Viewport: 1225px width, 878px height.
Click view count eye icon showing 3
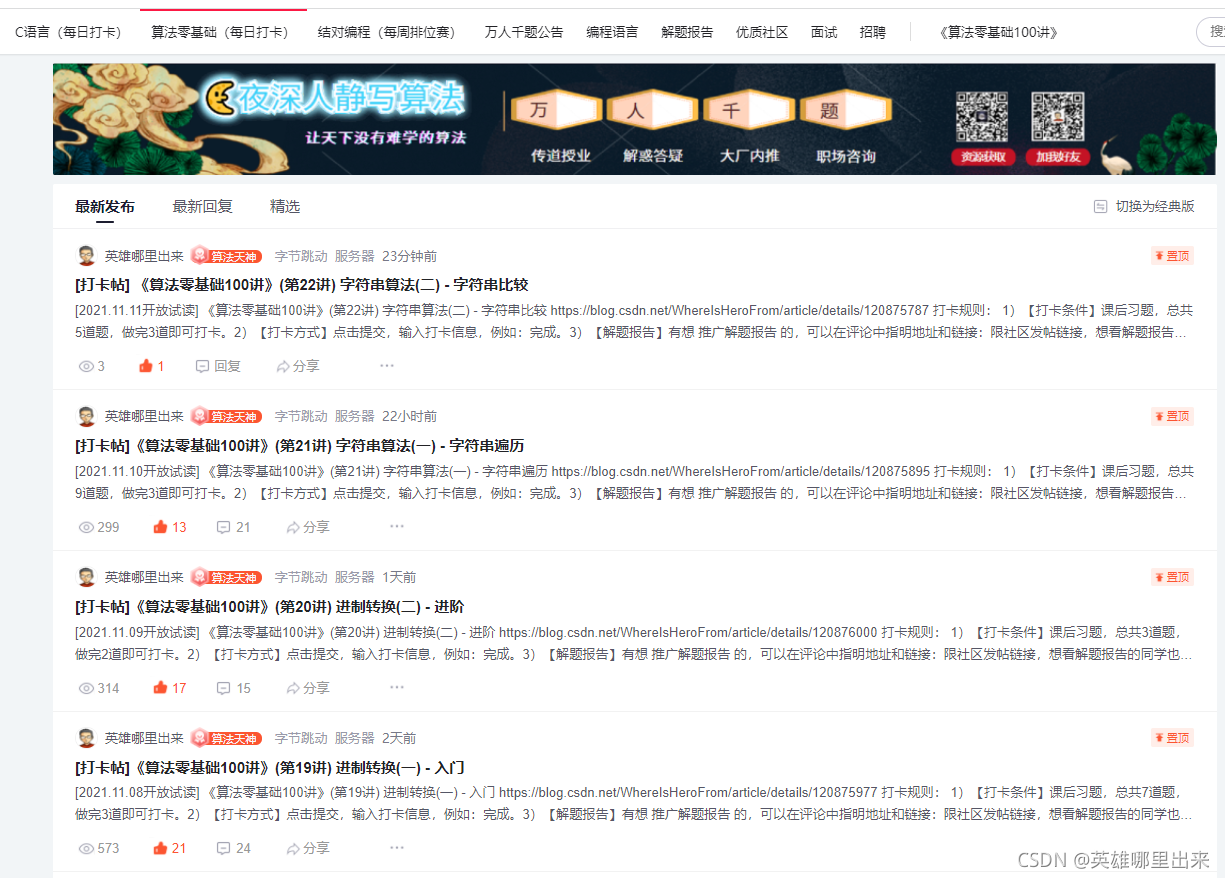coord(86,366)
